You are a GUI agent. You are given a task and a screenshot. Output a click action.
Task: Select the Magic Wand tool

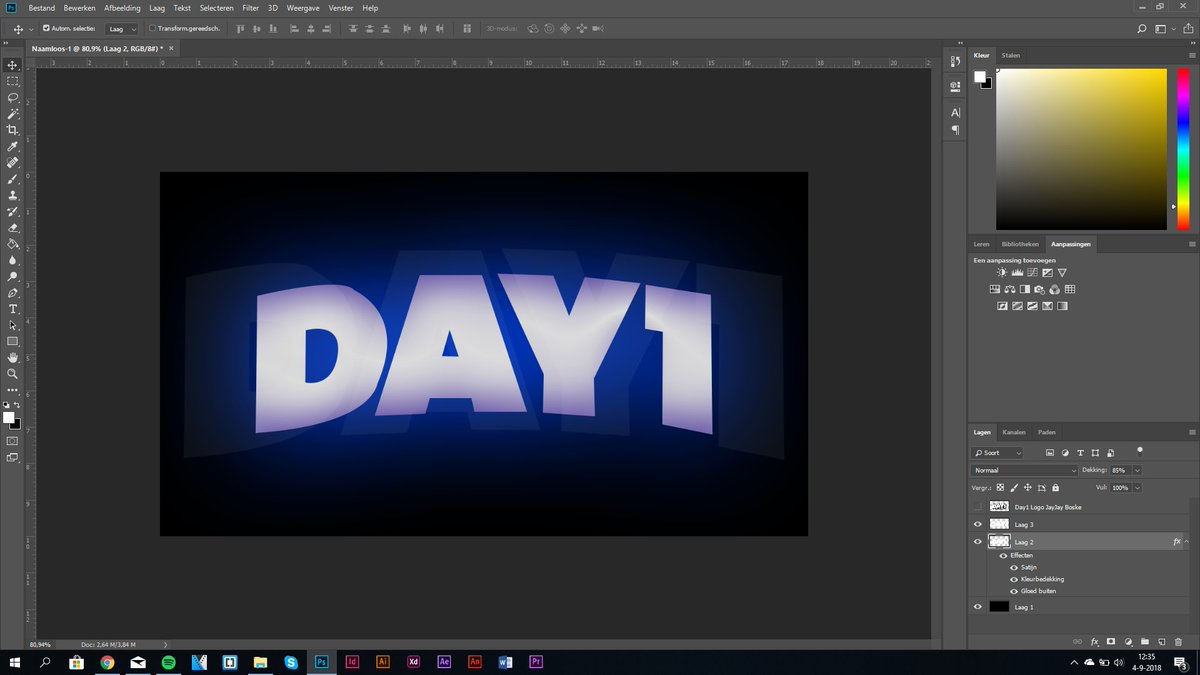[x=13, y=113]
